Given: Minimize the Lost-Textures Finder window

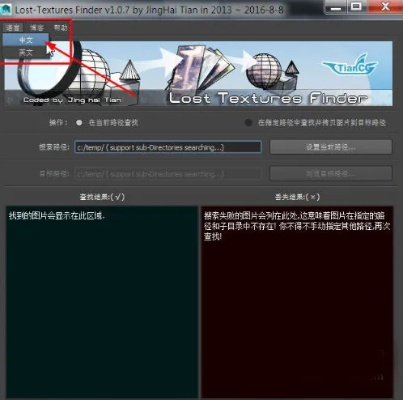Looking at the screenshot, I should (x=336, y=7).
